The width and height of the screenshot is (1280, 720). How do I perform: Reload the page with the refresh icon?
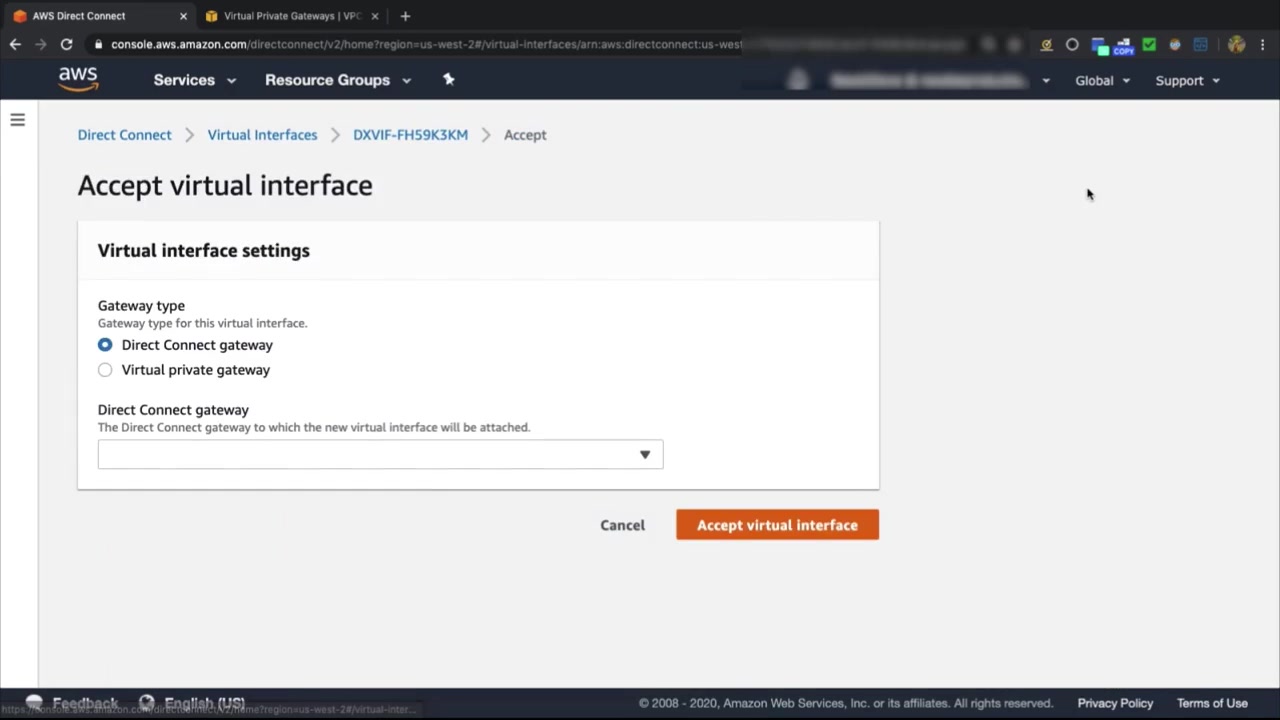[x=66, y=44]
